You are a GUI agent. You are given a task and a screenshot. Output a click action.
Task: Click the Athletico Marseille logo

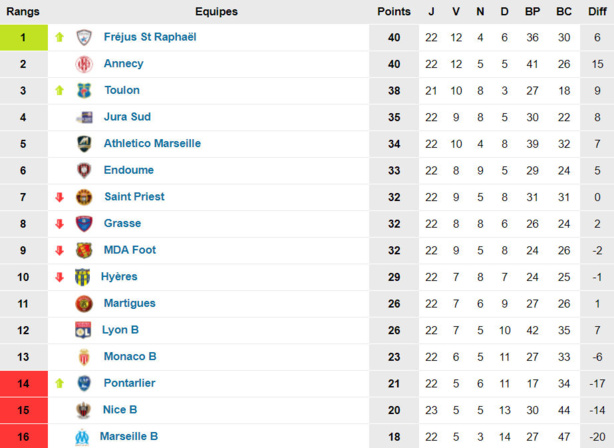[x=84, y=144]
